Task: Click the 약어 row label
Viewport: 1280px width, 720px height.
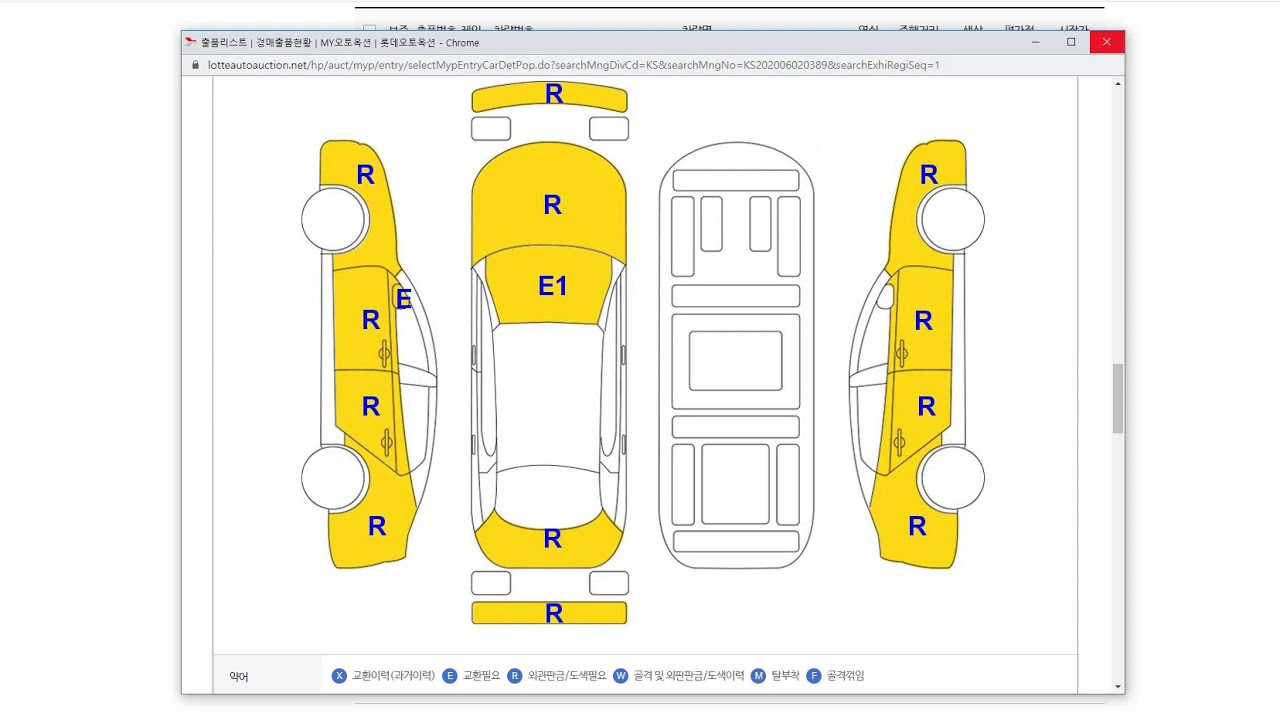Action: [239, 677]
